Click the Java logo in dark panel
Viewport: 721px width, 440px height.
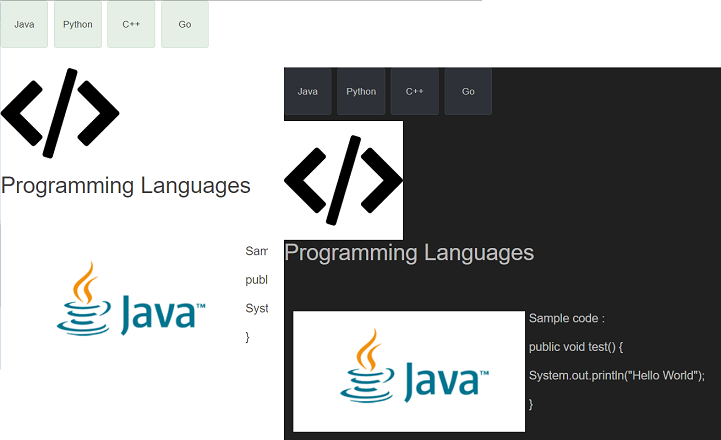tap(409, 371)
